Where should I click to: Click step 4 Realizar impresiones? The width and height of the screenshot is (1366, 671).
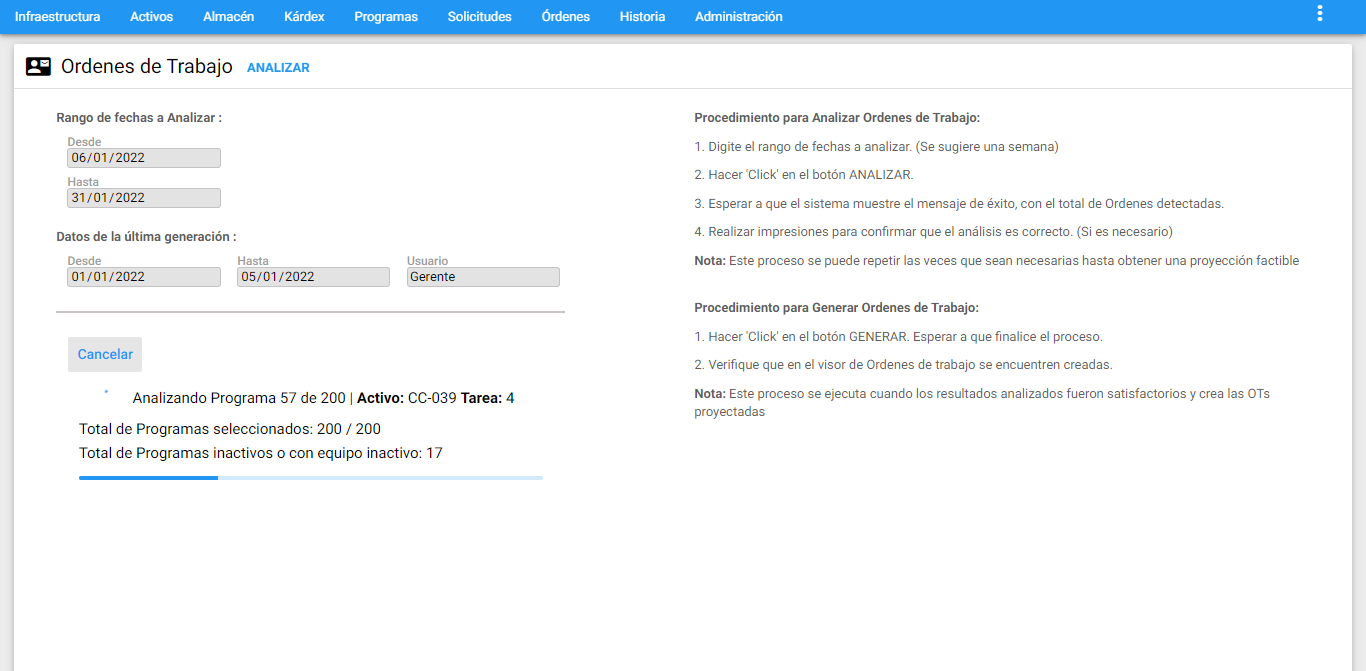click(x=934, y=232)
